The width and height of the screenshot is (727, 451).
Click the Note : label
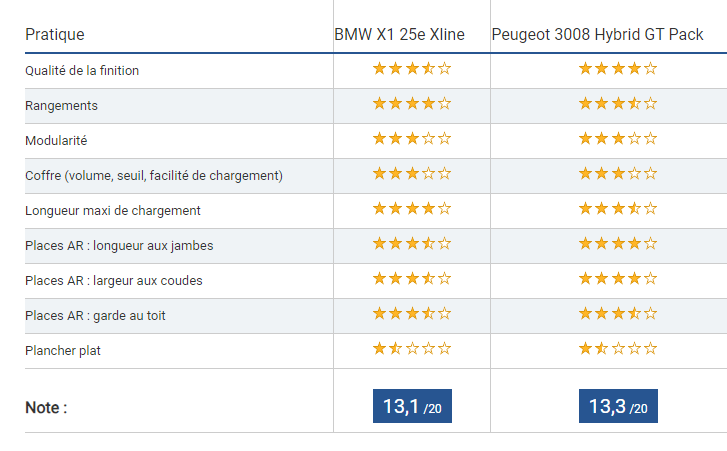[x=46, y=408]
